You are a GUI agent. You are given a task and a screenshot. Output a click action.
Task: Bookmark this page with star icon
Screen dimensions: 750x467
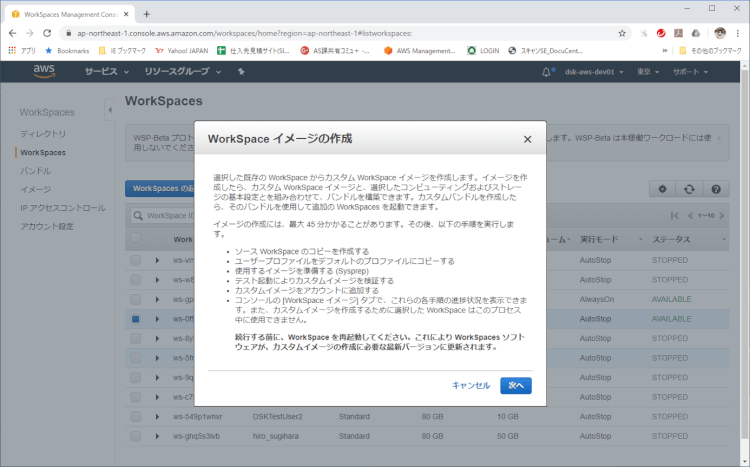point(622,32)
